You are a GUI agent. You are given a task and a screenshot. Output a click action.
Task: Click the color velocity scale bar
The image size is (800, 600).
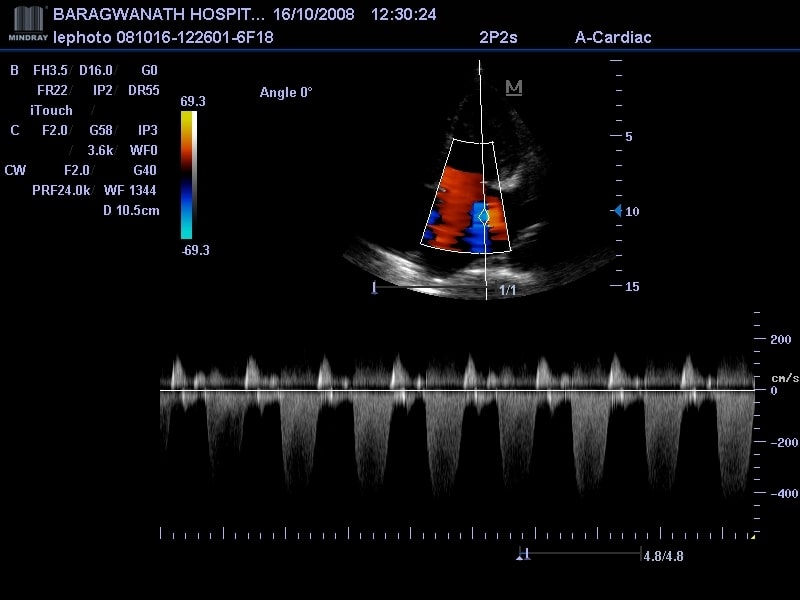(x=189, y=175)
